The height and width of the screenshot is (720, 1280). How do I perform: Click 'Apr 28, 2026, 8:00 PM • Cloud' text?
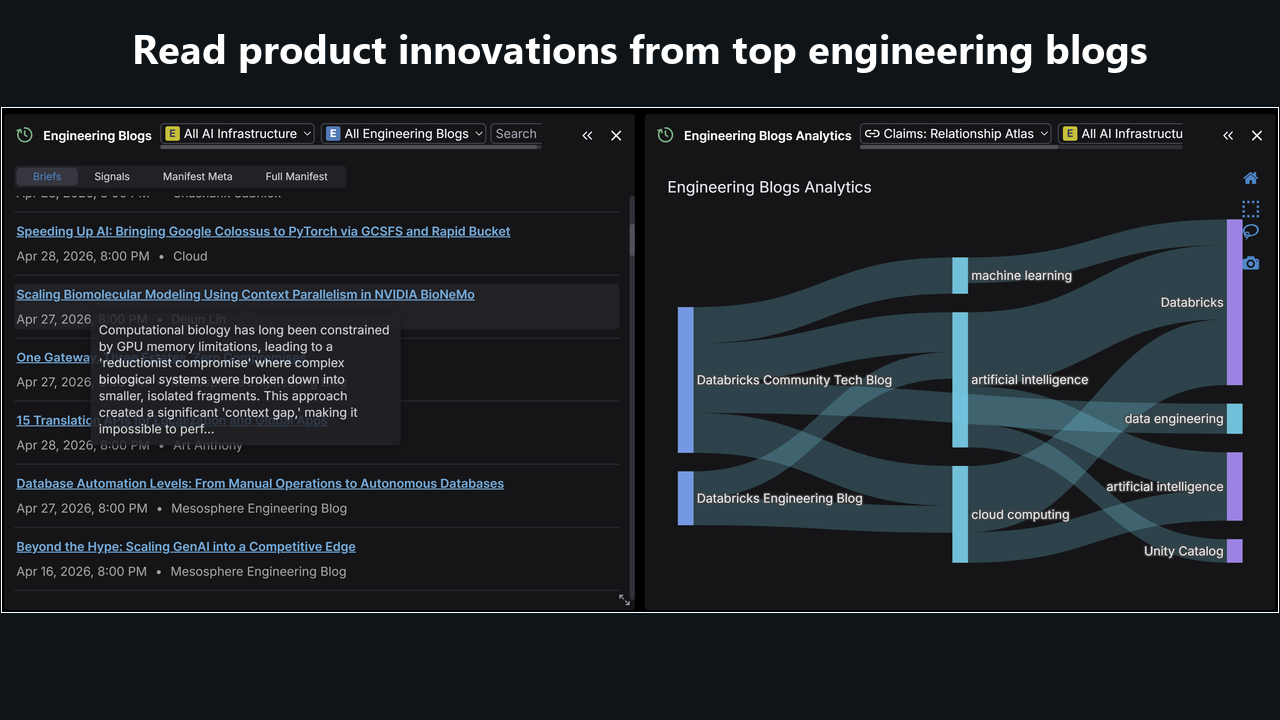(112, 256)
